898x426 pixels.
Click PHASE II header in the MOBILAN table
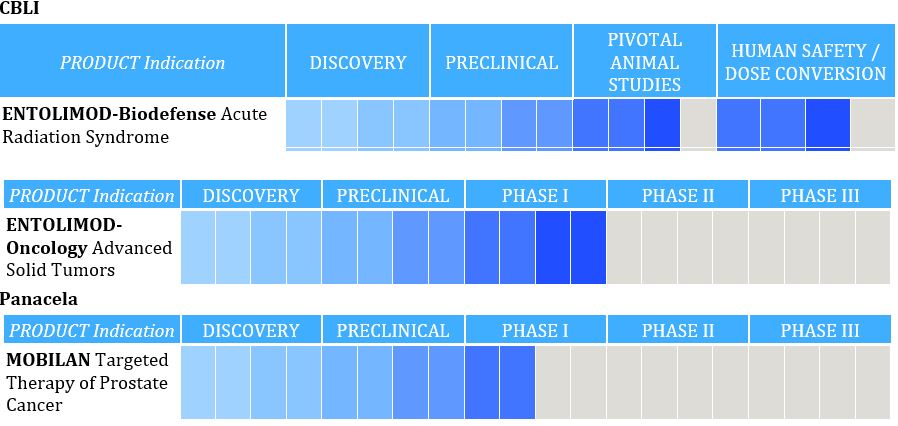[x=677, y=330]
